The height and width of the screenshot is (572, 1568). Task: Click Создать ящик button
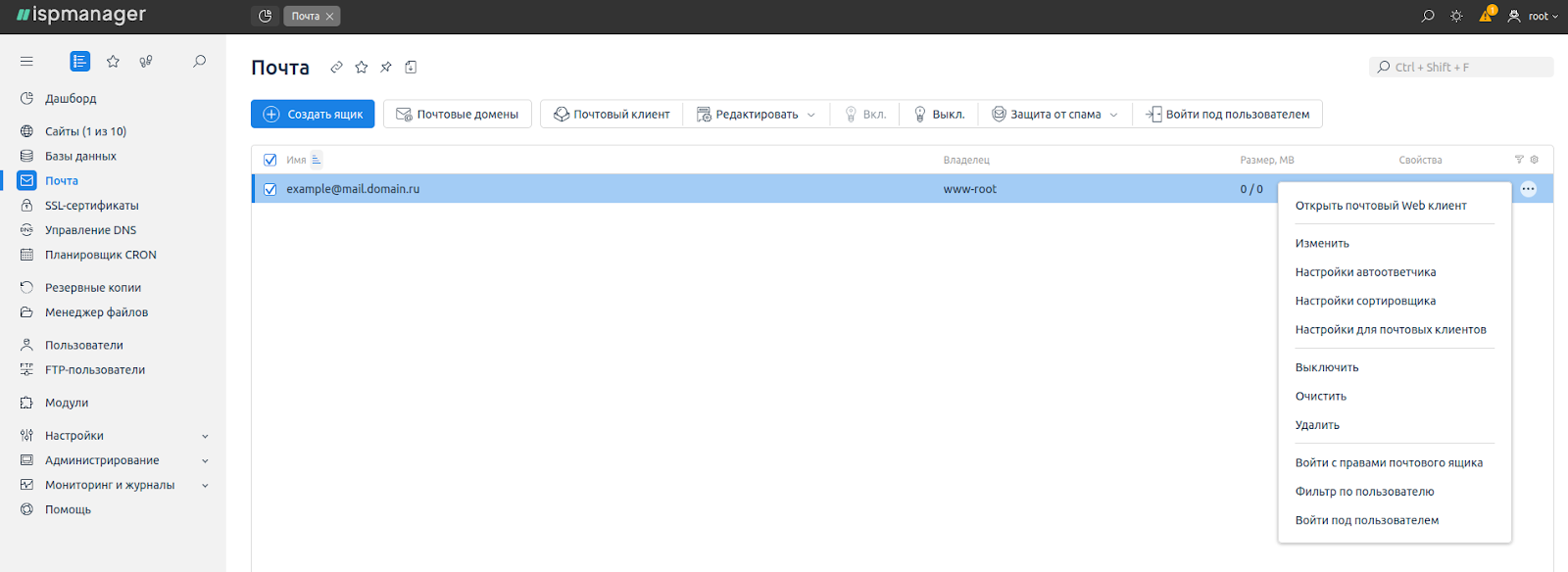click(x=313, y=114)
